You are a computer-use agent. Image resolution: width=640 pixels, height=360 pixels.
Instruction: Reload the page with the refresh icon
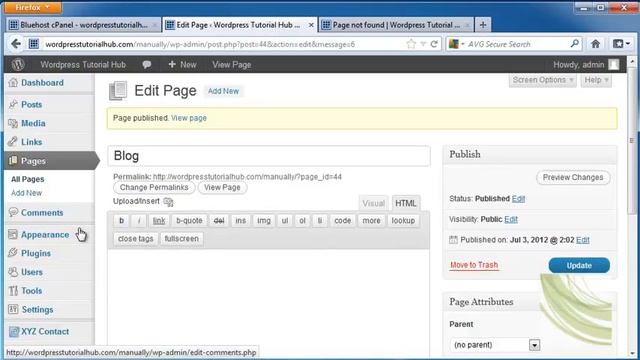point(434,44)
